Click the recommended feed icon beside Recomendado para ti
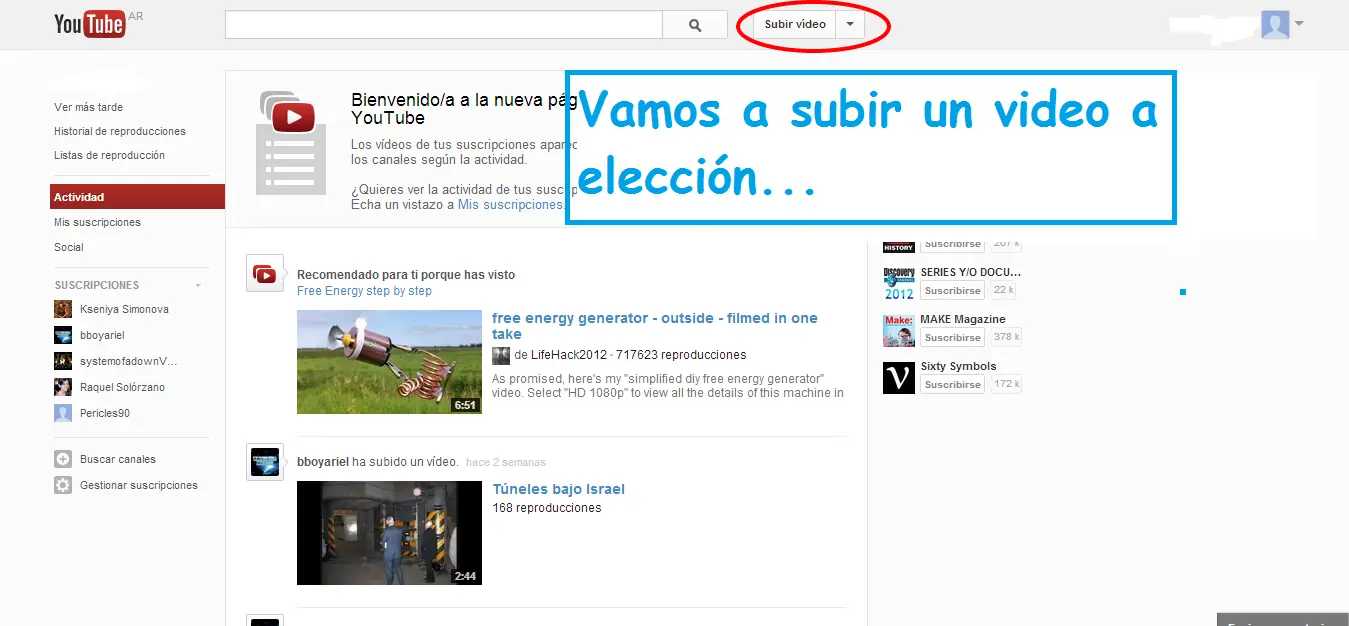This screenshot has height=626, width=1349. (265, 273)
